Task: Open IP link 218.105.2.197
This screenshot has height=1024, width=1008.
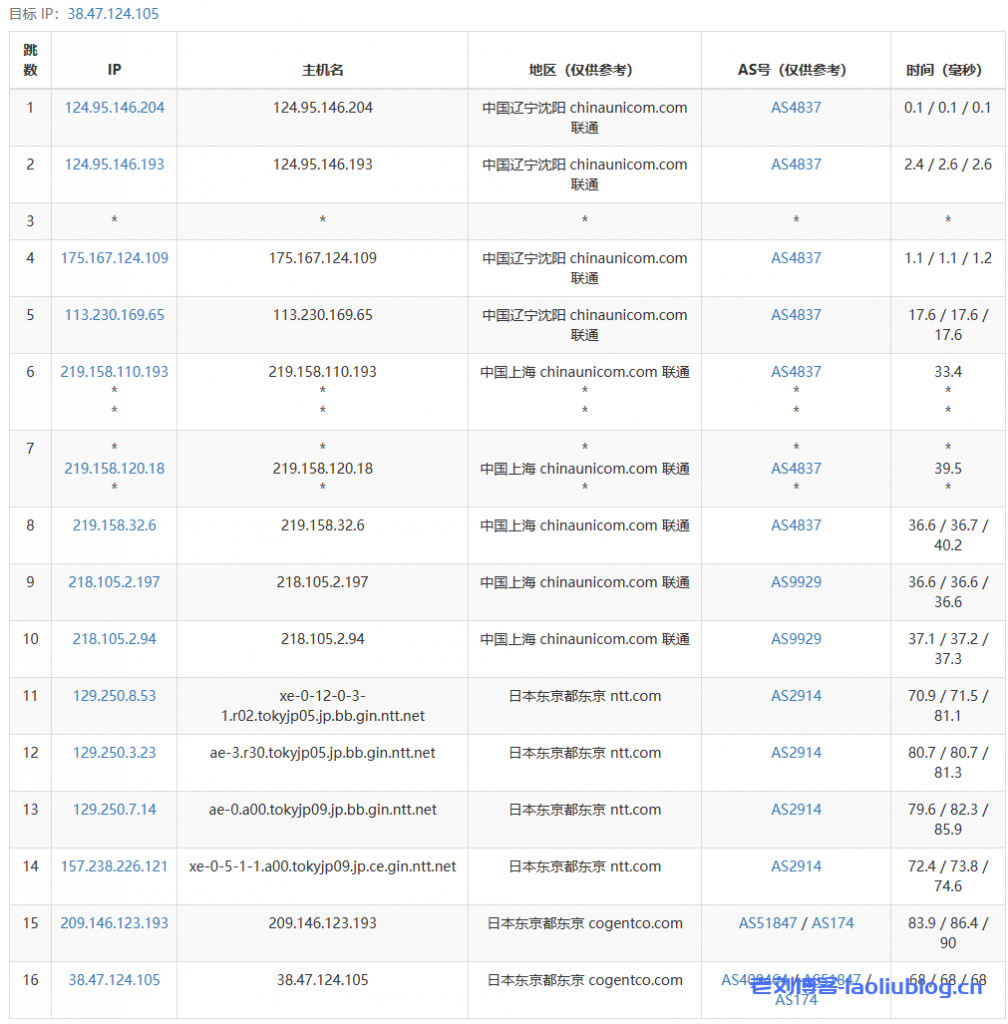Action: click(114, 582)
